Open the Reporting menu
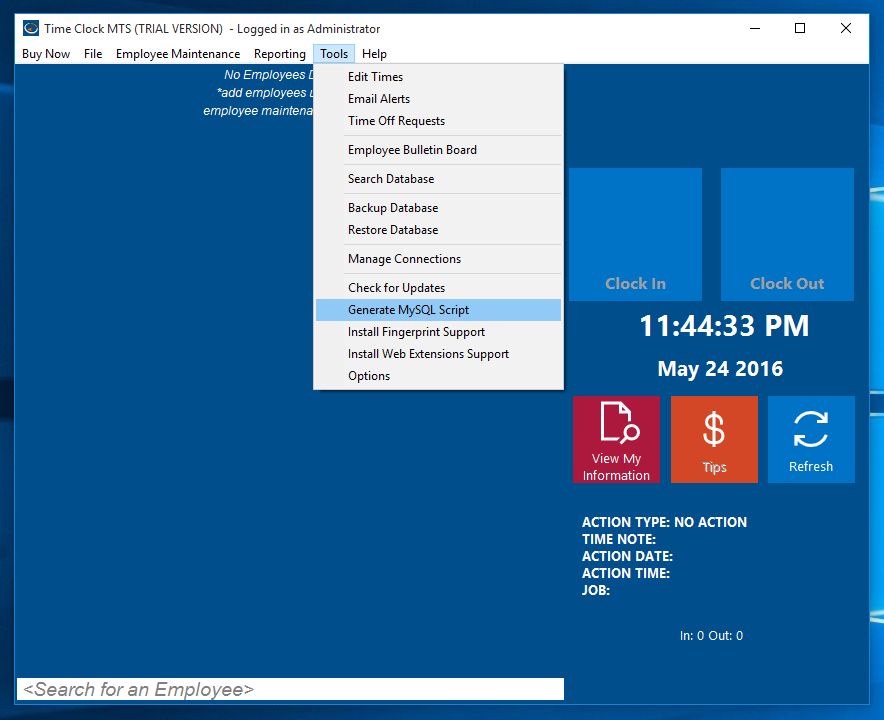 (280, 54)
